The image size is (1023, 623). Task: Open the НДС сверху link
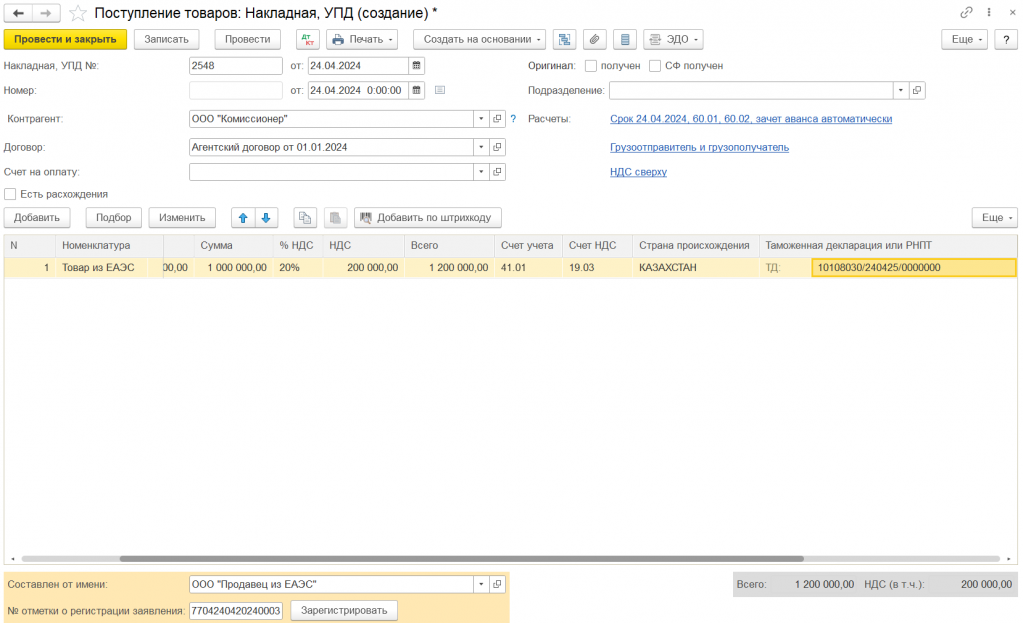point(638,172)
